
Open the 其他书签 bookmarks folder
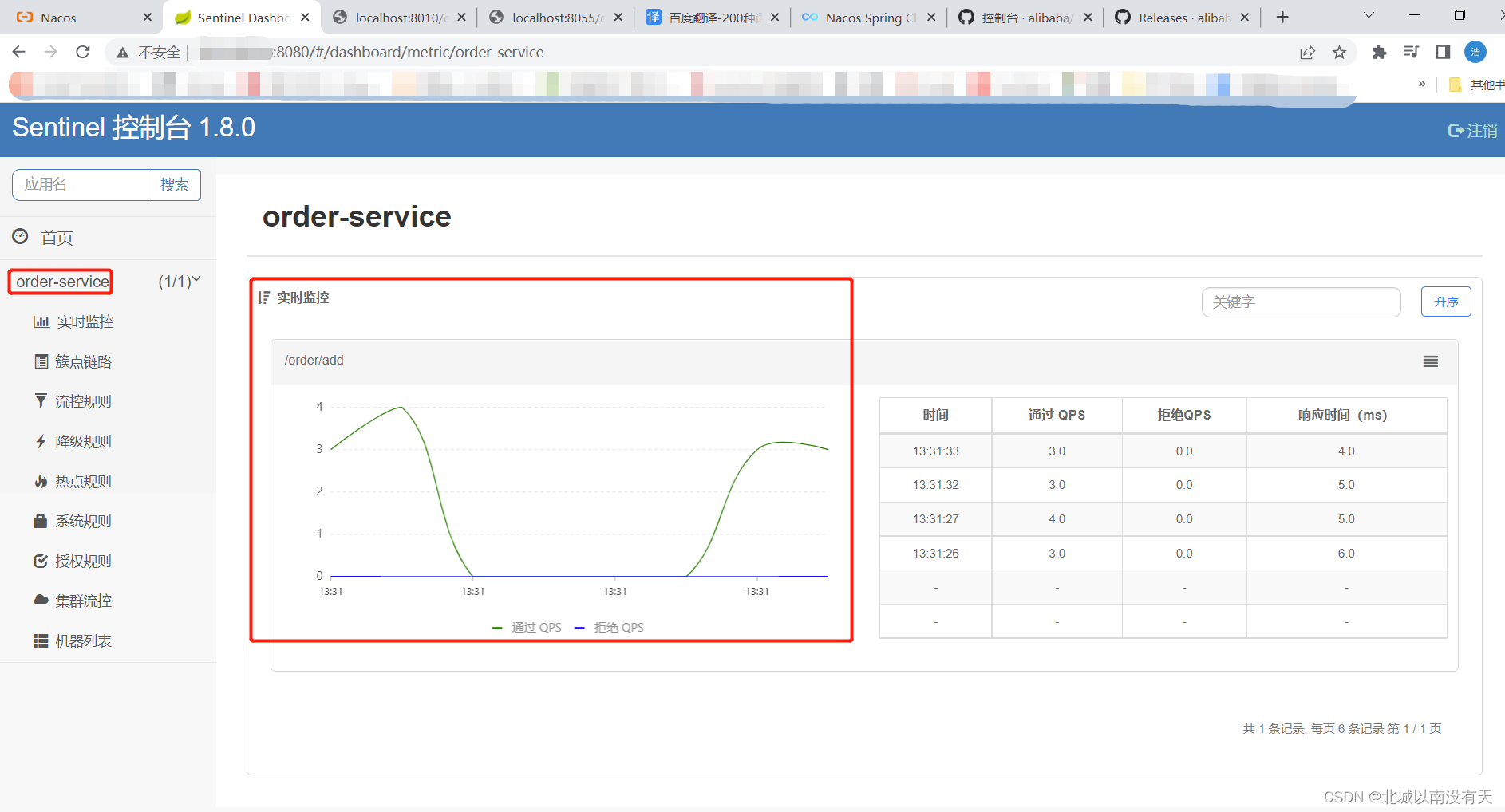(1476, 85)
